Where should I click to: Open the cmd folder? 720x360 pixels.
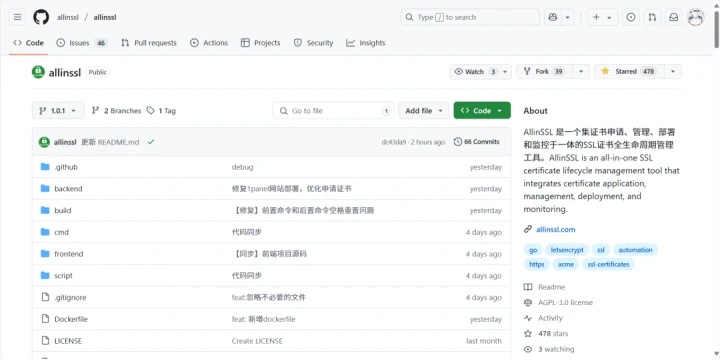(62, 232)
